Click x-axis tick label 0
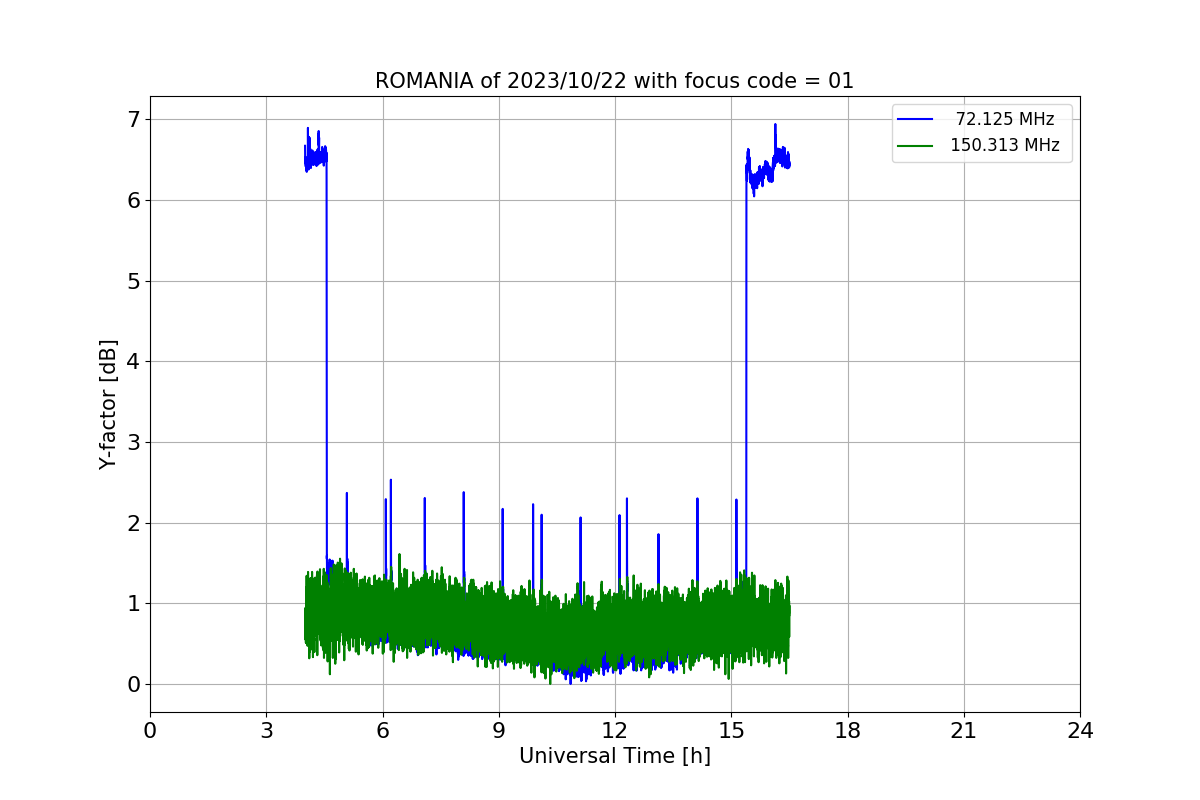 tap(150, 731)
